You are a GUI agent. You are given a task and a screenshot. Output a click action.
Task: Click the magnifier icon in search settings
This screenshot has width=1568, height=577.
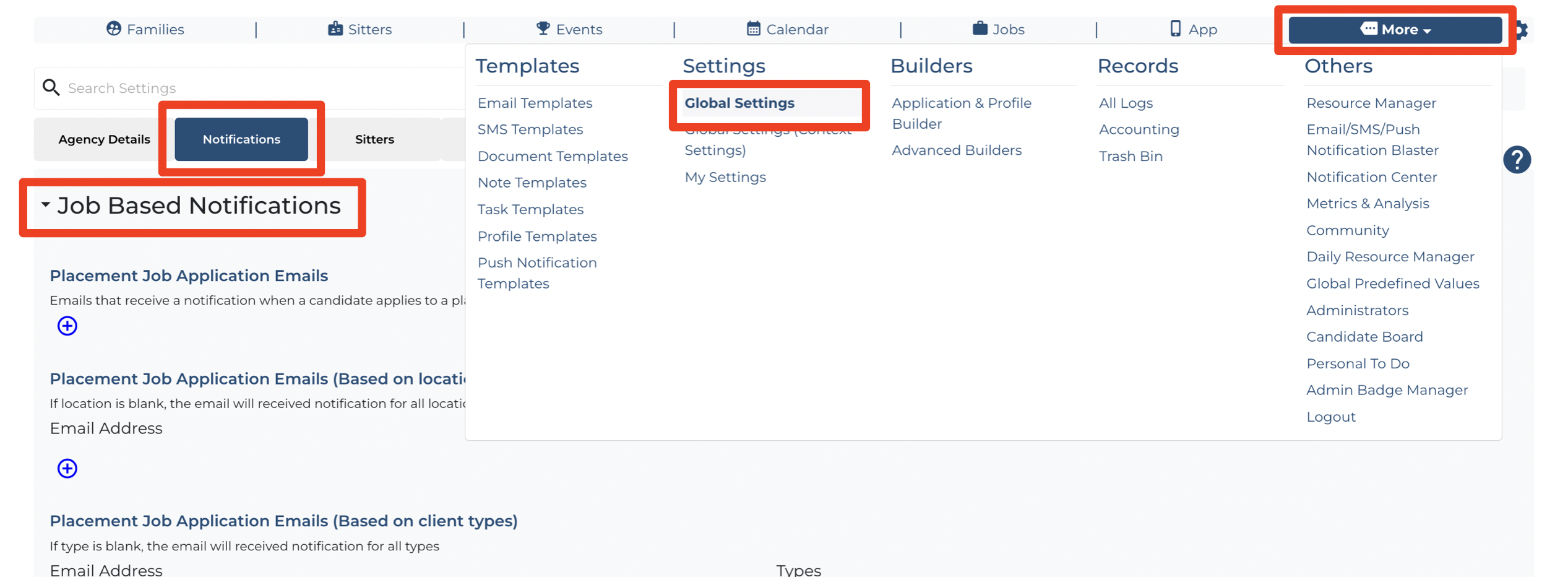pyautogui.click(x=51, y=87)
